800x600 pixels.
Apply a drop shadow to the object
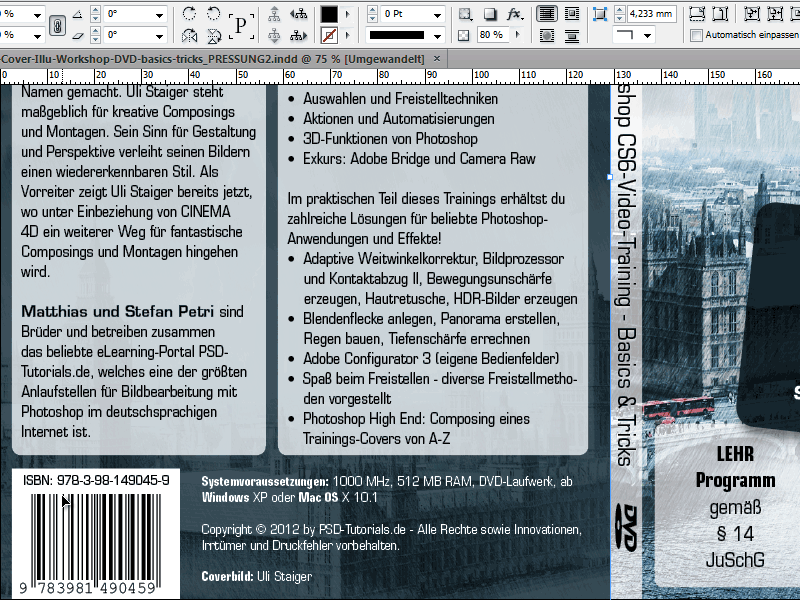click(x=490, y=14)
